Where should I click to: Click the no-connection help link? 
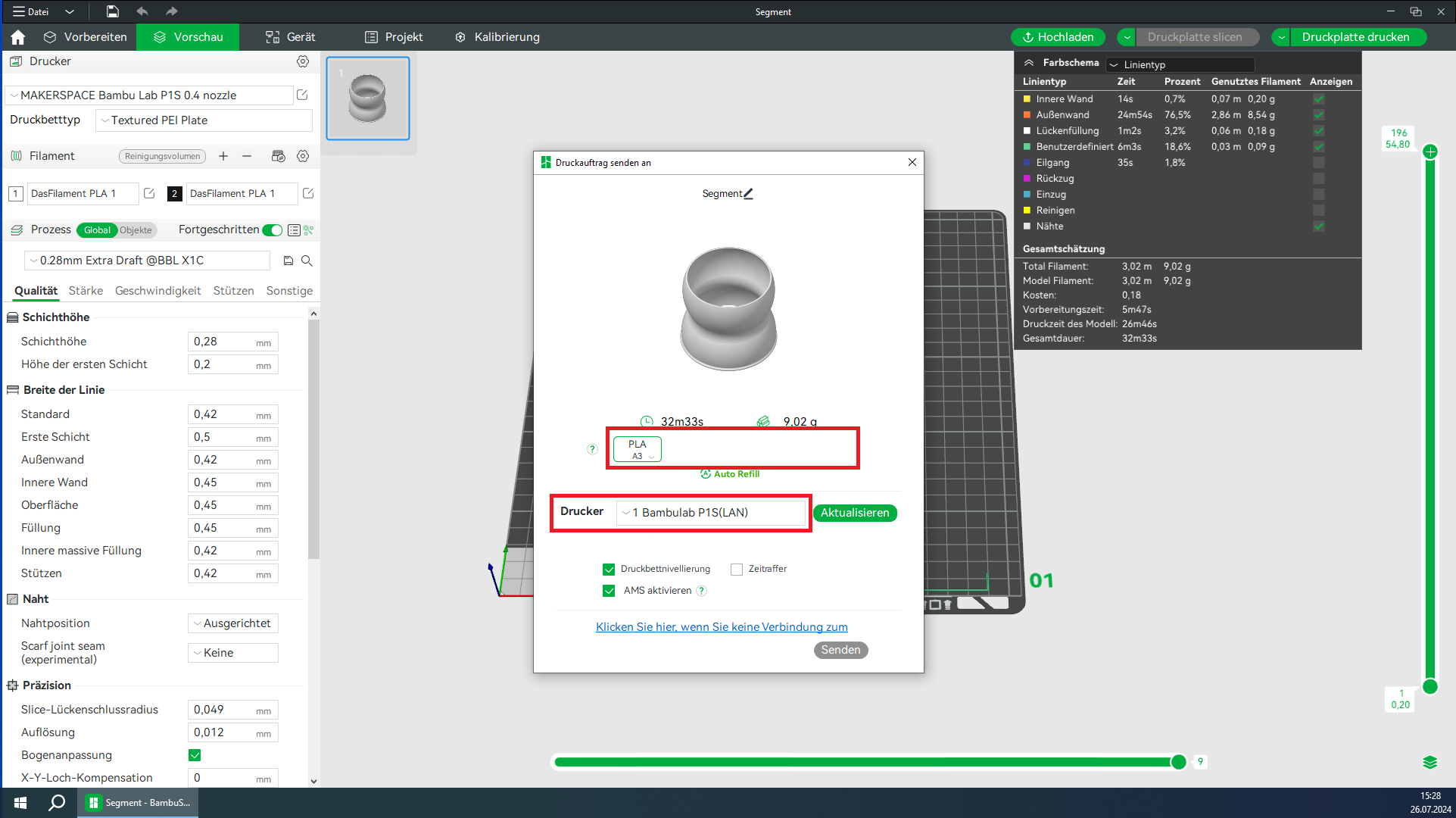click(722, 627)
